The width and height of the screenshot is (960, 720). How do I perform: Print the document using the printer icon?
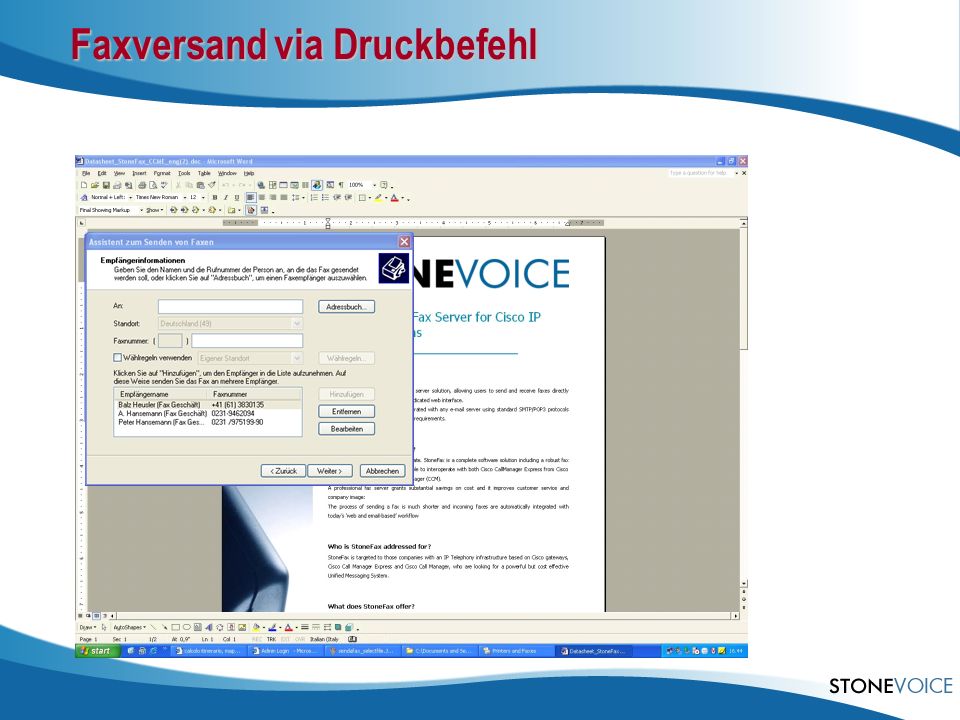[142, 185]
